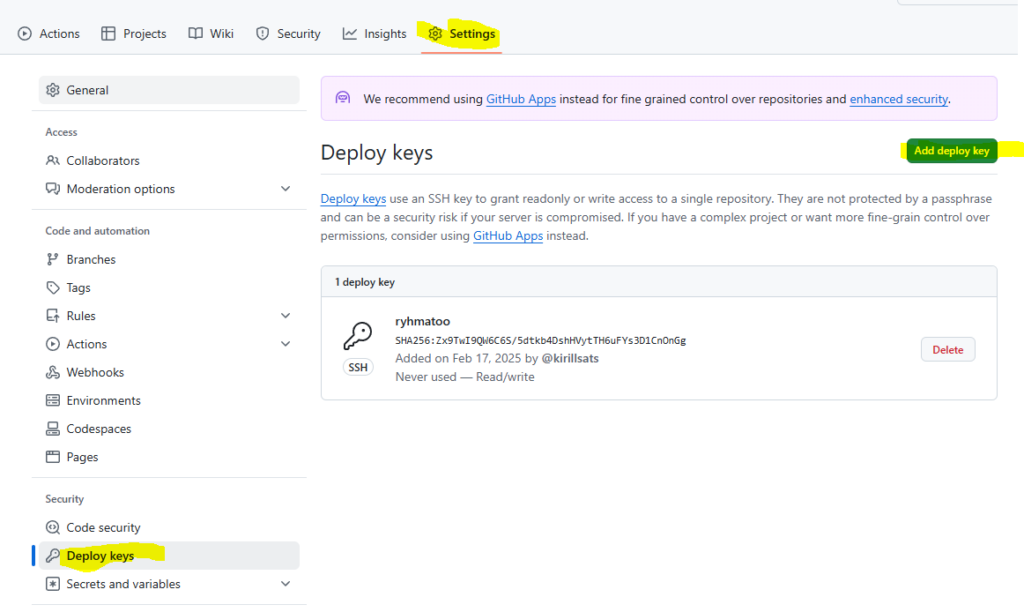1024x612 pixels.
Task: Open the Security tab
Action: coord(288,33)
